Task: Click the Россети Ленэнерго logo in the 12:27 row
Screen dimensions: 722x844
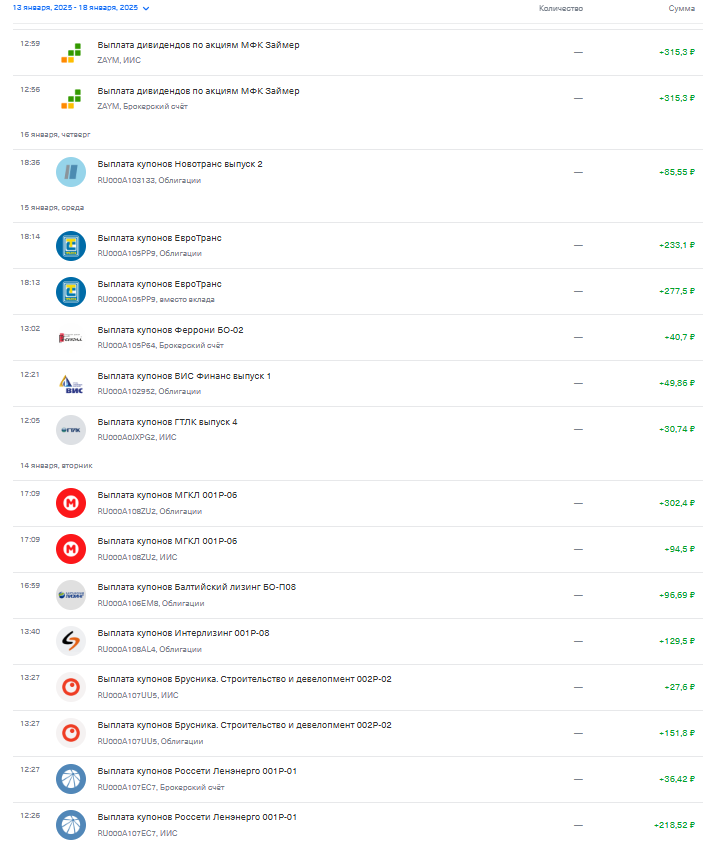Action: 71,779
